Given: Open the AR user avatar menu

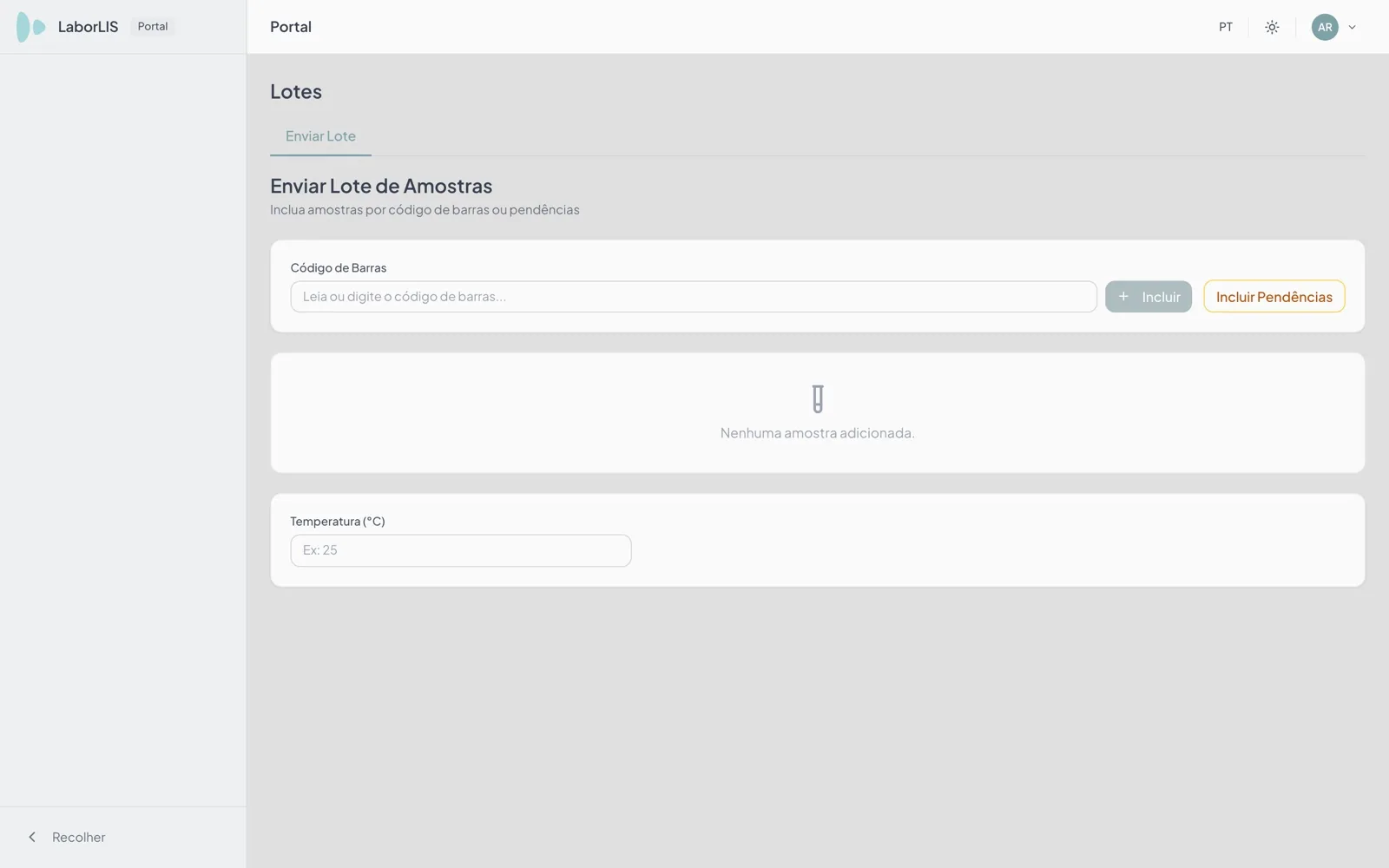Looking at the screenshot, I should 1325,27.
